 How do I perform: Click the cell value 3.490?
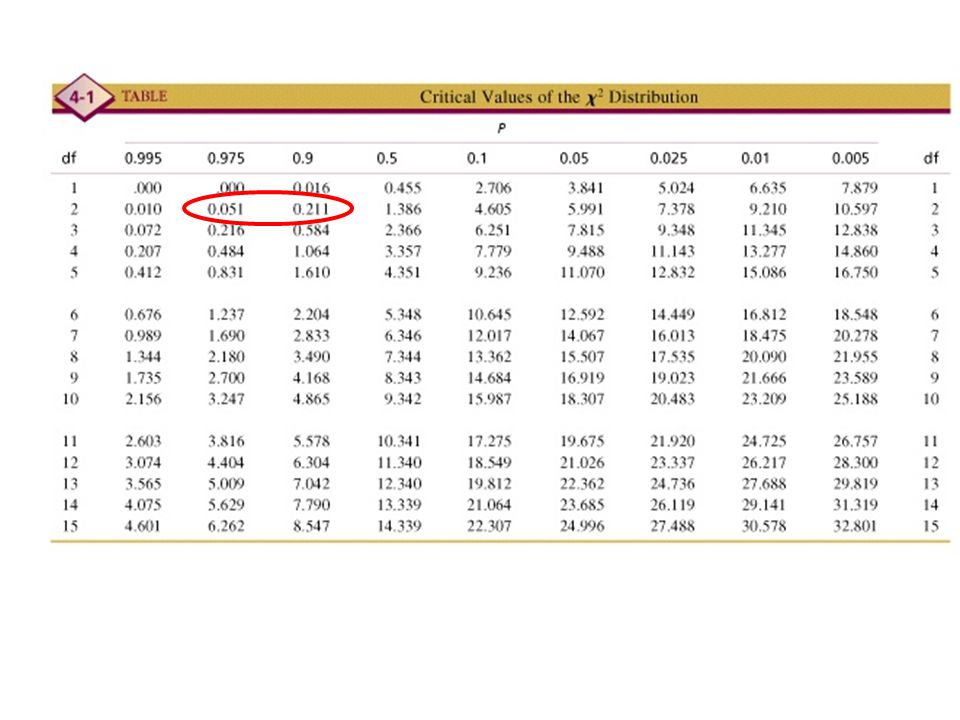click(x=311, y=357)
